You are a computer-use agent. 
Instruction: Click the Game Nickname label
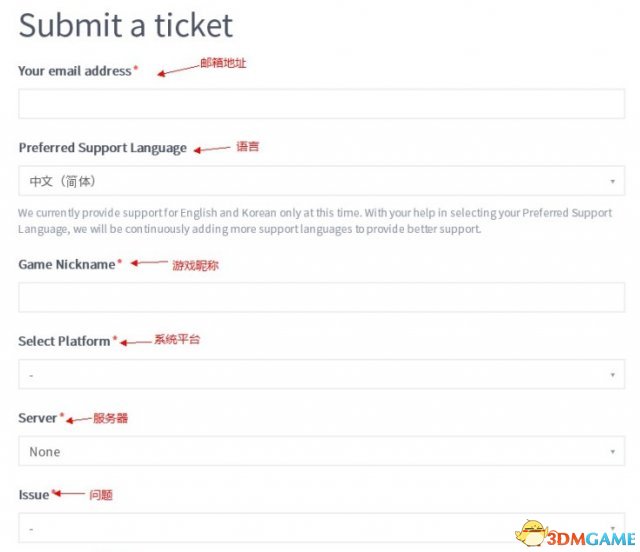tap(67, 265)
